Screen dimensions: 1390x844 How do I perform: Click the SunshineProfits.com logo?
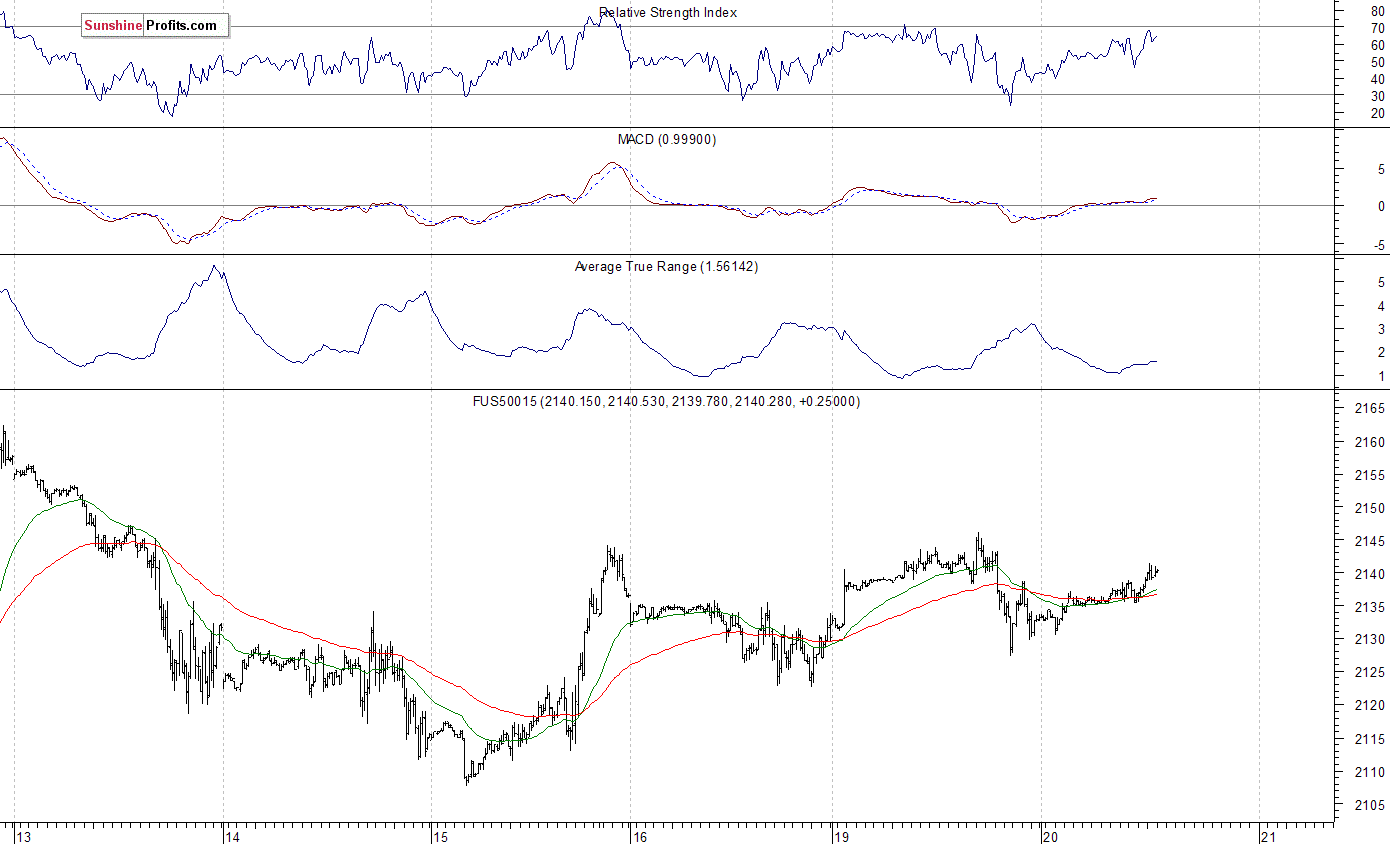155,26
